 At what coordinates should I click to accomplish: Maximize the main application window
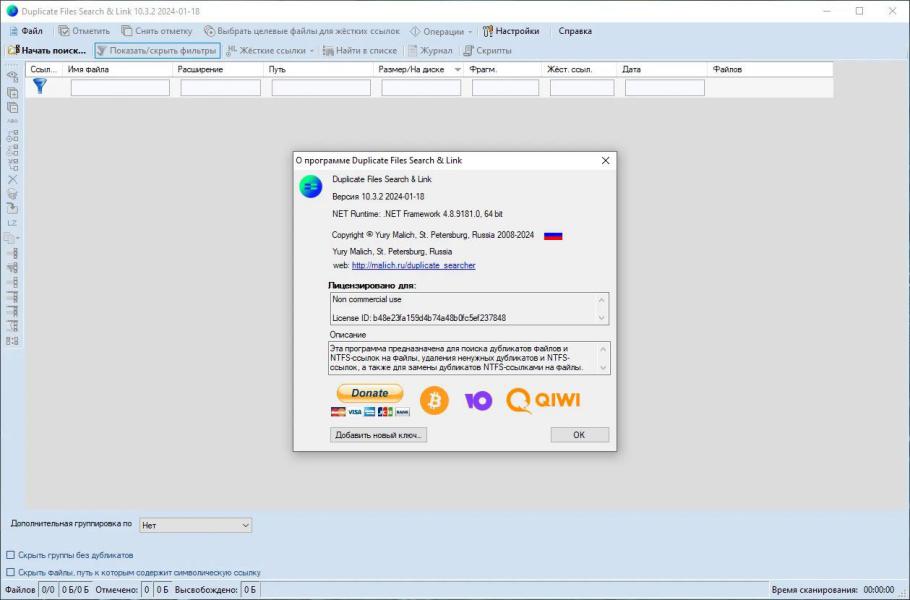pyautogui.click(x=860, y=11)
